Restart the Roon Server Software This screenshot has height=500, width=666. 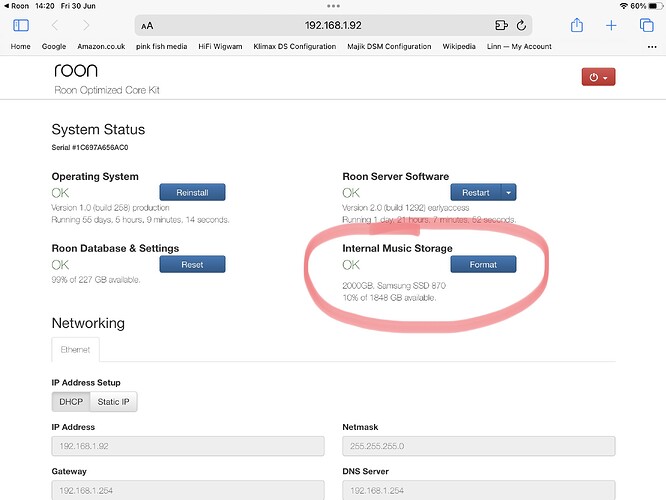click(x=476, y=192)
